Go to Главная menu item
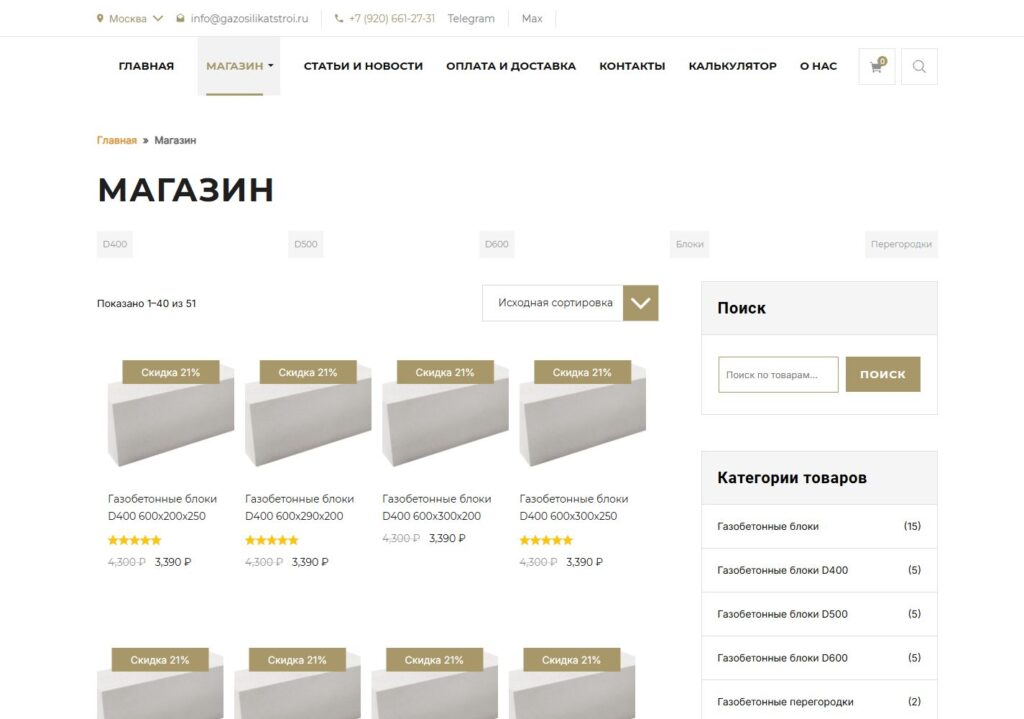Viewport: 1024px width, 719px height. (x=146, y=66)
